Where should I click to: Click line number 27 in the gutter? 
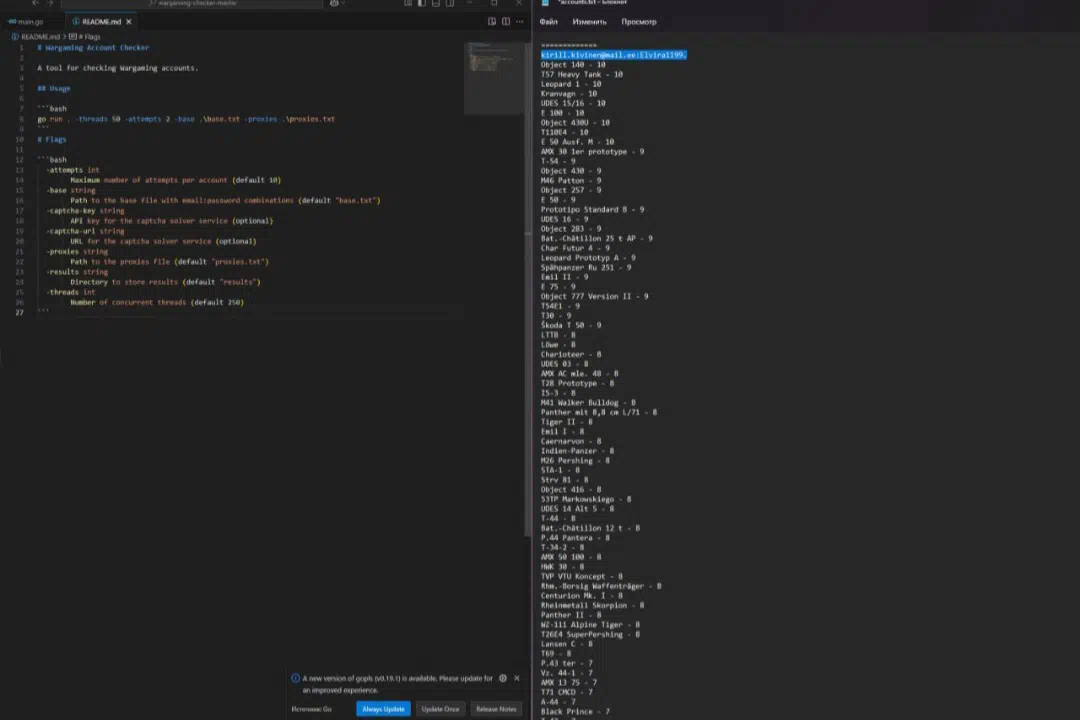[20, 312]
